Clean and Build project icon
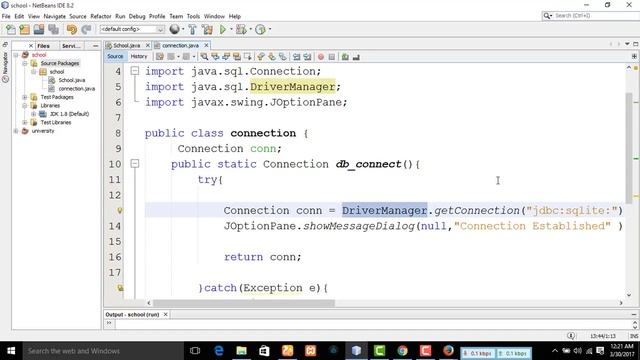Screen dimensions: 640x360 click(207, 29)
